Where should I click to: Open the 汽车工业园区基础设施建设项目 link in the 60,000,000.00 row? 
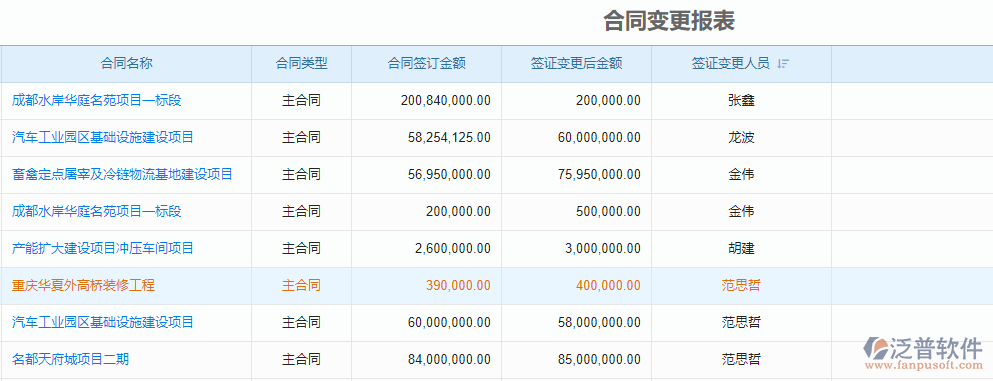point(103,322)
